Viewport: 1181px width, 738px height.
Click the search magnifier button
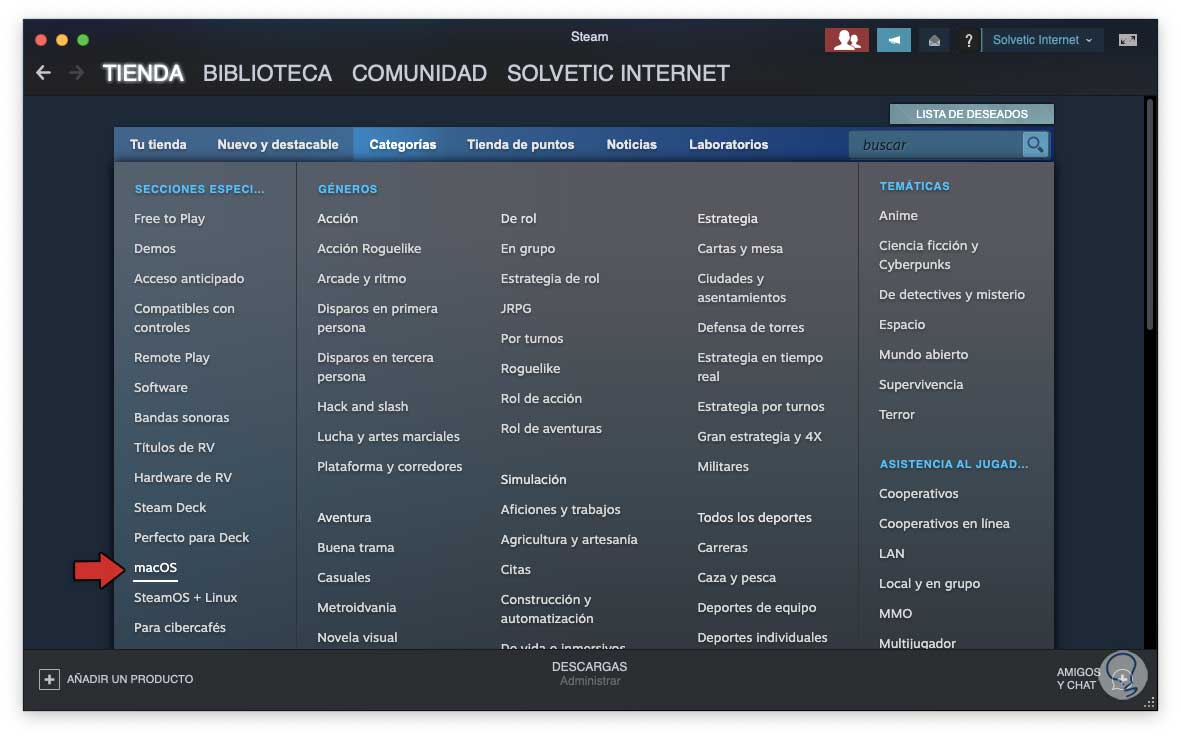tap(1035, 145)
